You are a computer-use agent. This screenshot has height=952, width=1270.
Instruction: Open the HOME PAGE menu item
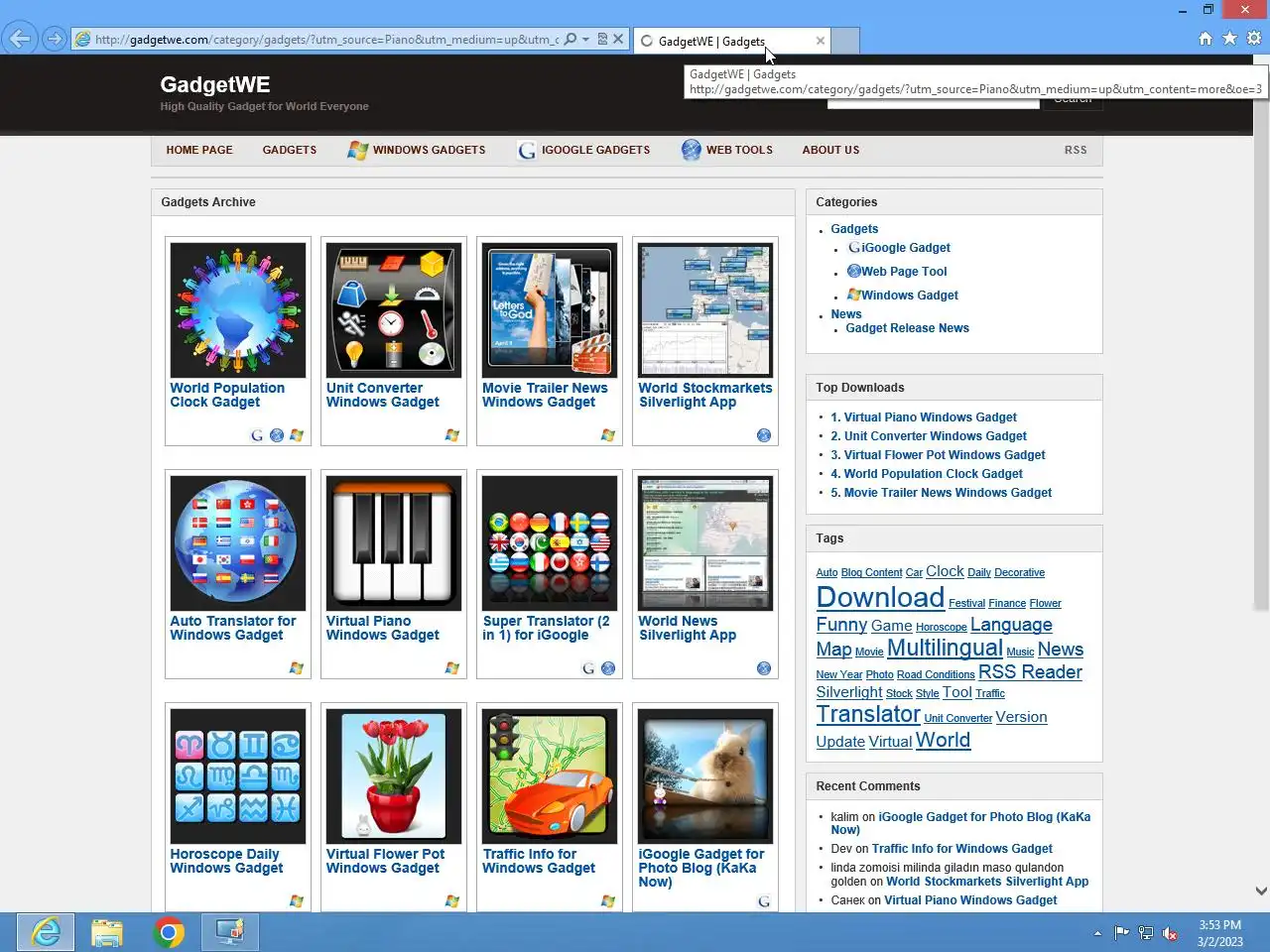199,150
